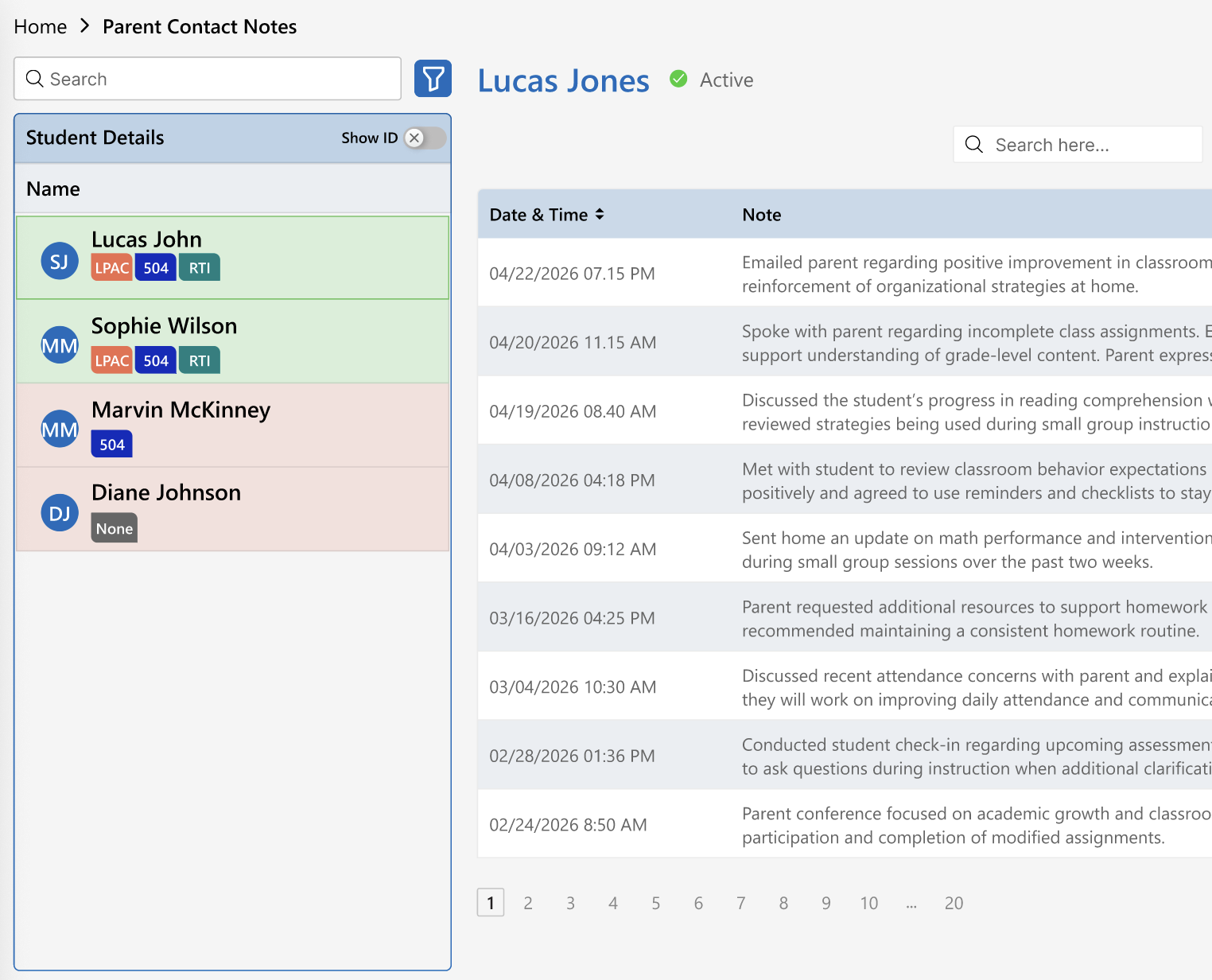Click Marvin McKinney's MM avatar
Image resolution: width=1212 pixels, height=980 pixels.
click(60, 430)
